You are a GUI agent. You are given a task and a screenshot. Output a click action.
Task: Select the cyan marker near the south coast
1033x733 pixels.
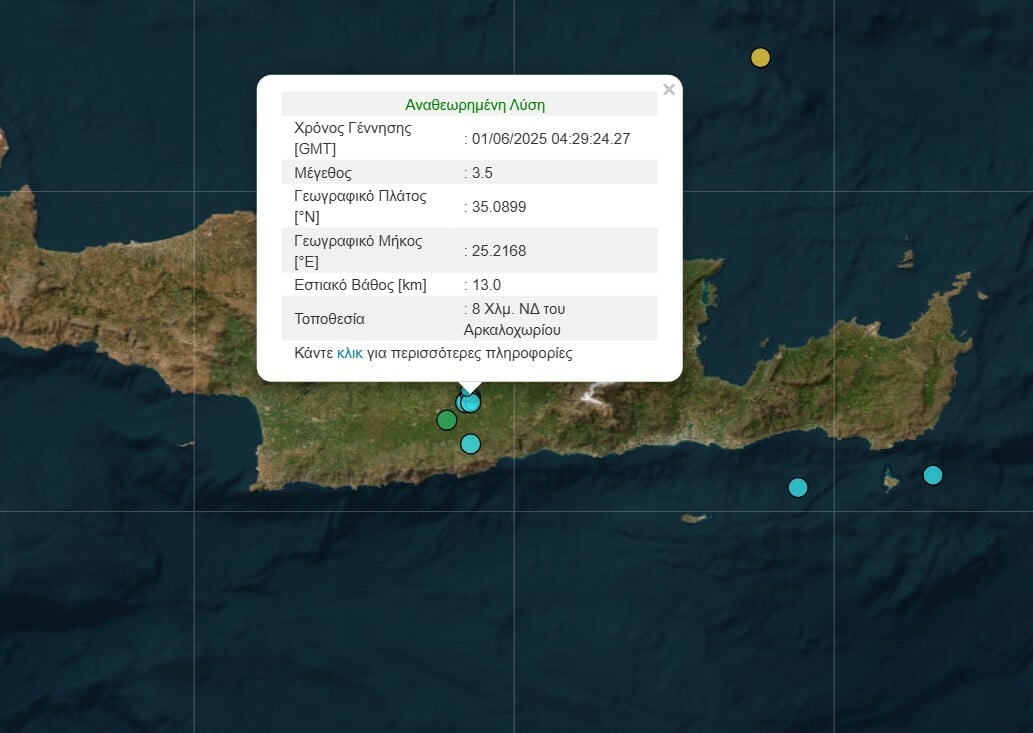[x=470, y=444]
